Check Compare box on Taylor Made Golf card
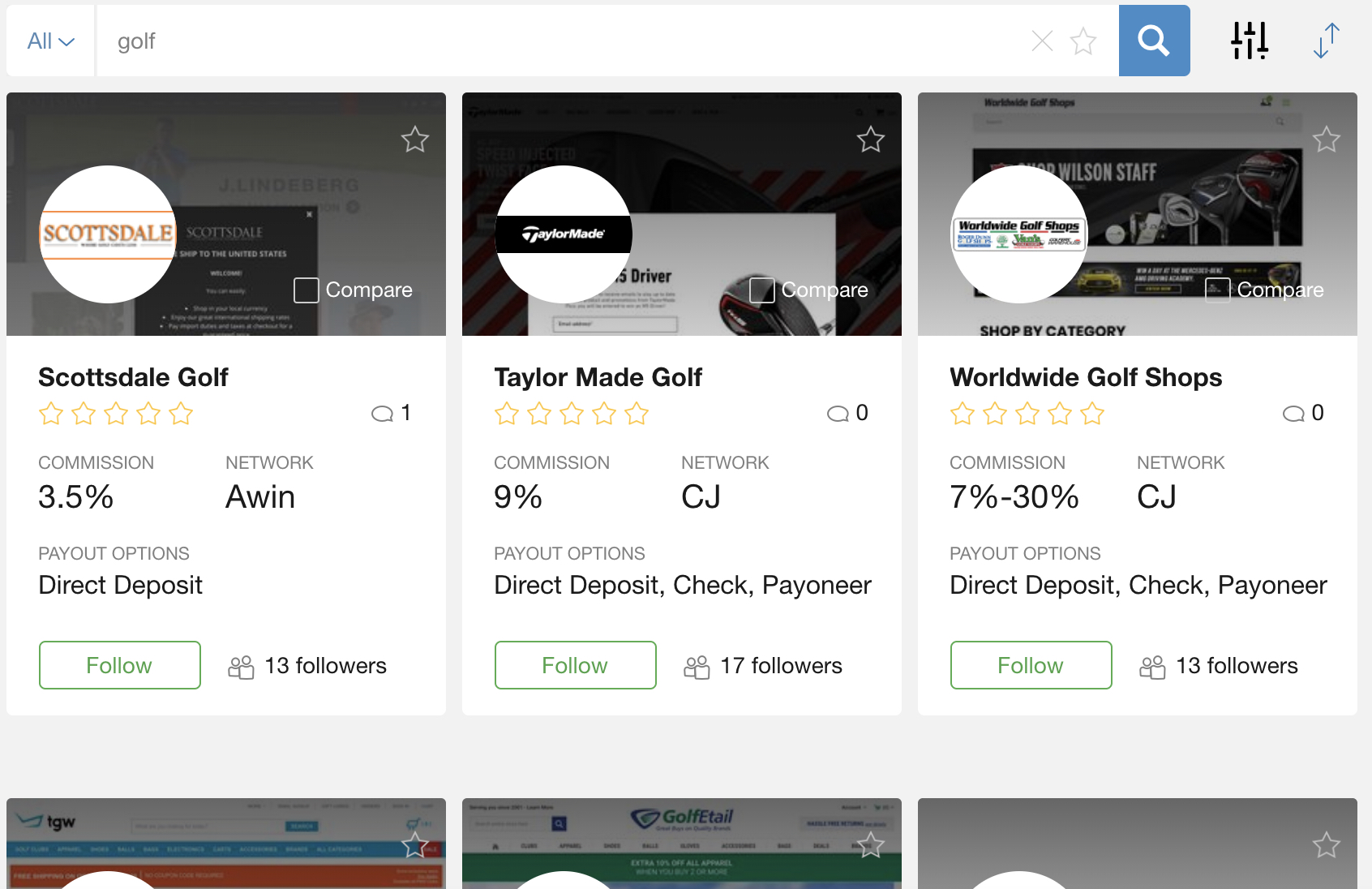The height and width of the screenshot is (889, 1372). point(761,290)
